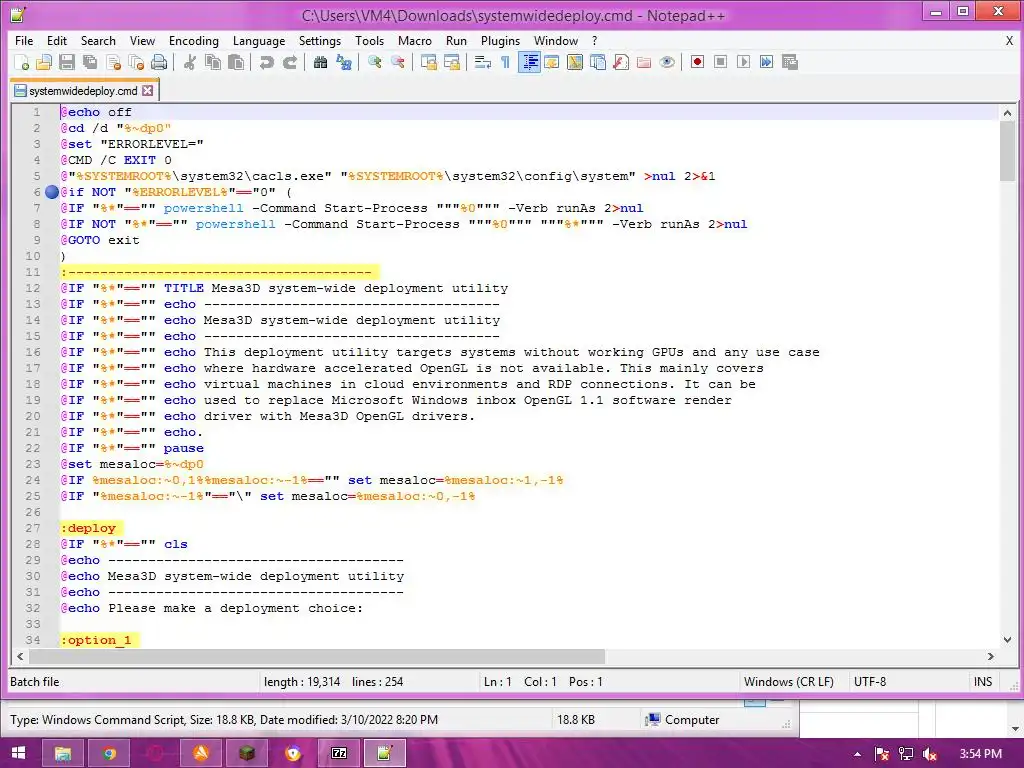Toggle Show All Characters pilcrow button
This screenshot has width=1024, height=768.
(x=505, y=62)
